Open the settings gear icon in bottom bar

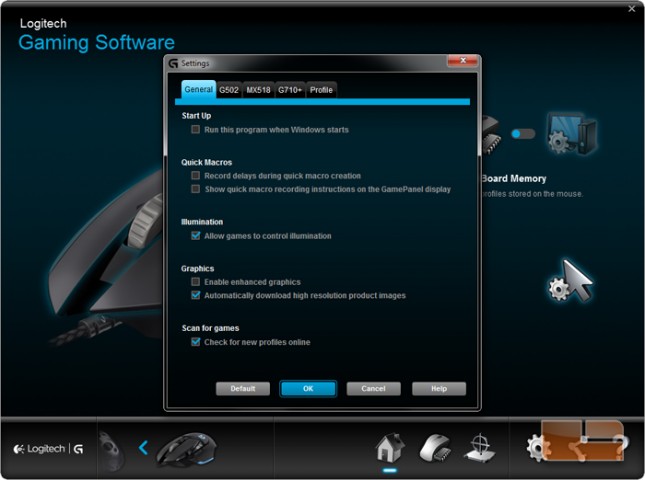point(537,448)
